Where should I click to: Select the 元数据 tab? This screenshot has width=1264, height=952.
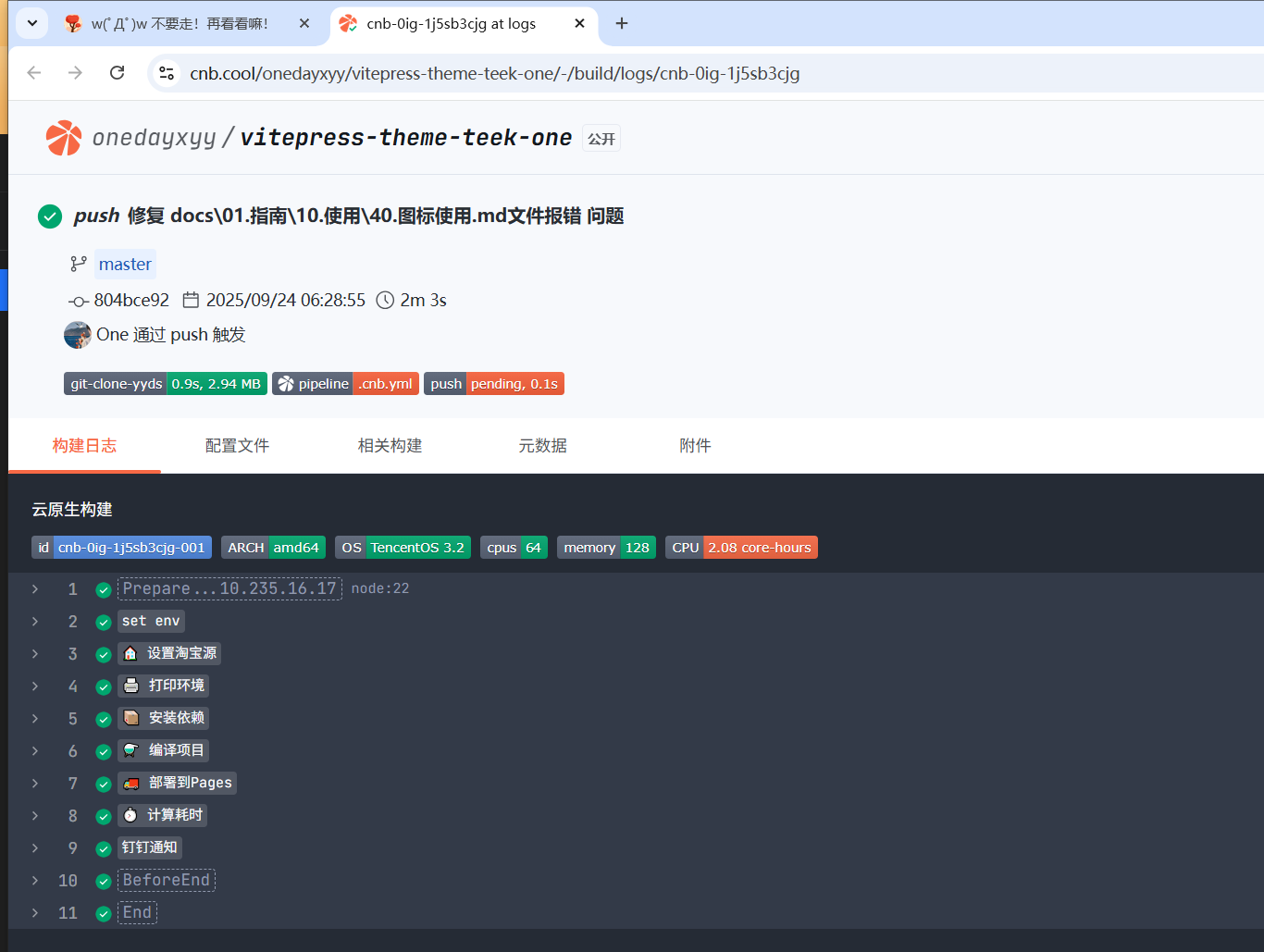(542, 446)
